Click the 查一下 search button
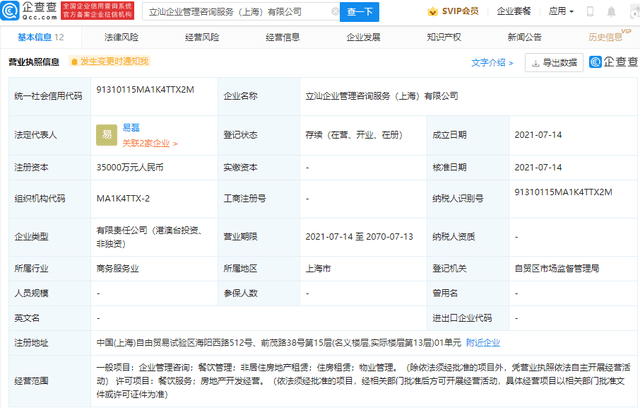 [359, 12]
